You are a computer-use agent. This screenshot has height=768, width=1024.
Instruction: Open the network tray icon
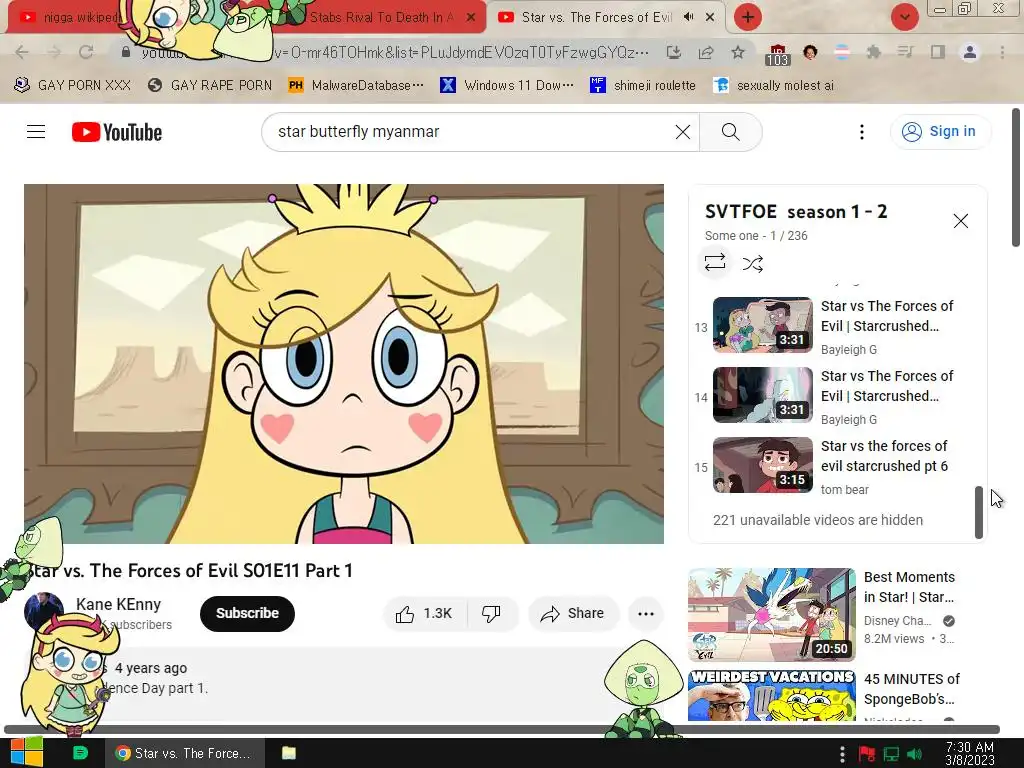[891, 754]
